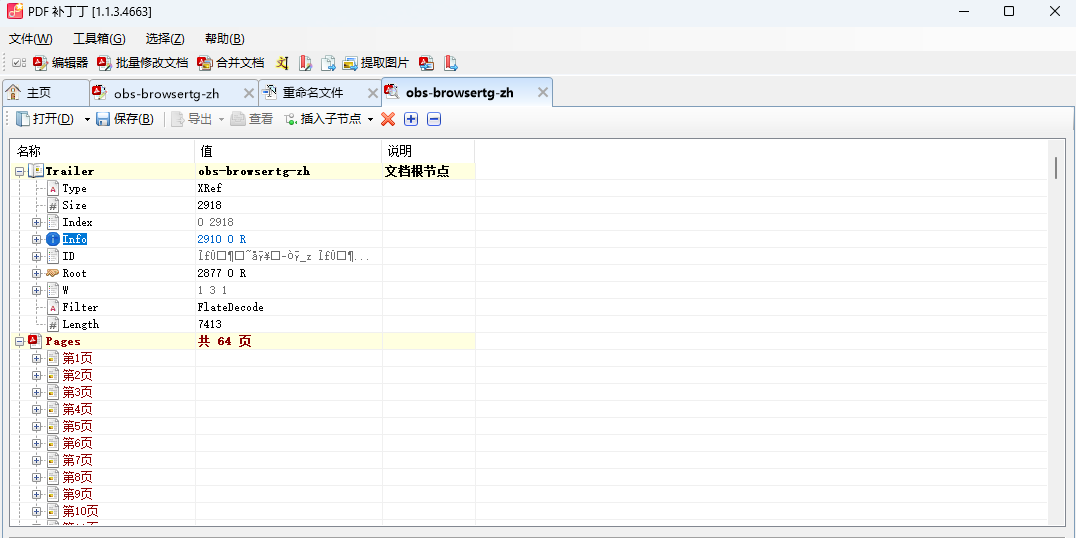Open the 工具箱 menu
The height and width of the screenshot is (538, 1076).
[99, 39]
